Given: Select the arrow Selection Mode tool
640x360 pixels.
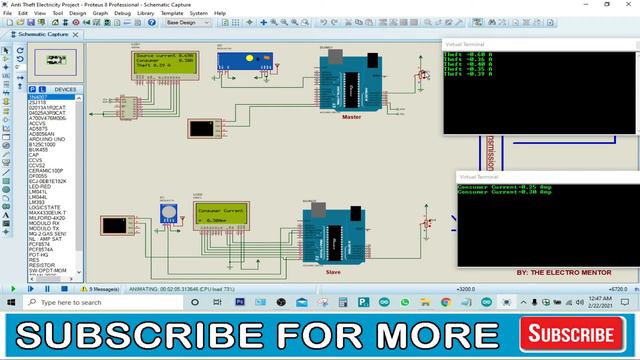Looking at the screenshot, I should pyautogui.click(x=6, y=50).
